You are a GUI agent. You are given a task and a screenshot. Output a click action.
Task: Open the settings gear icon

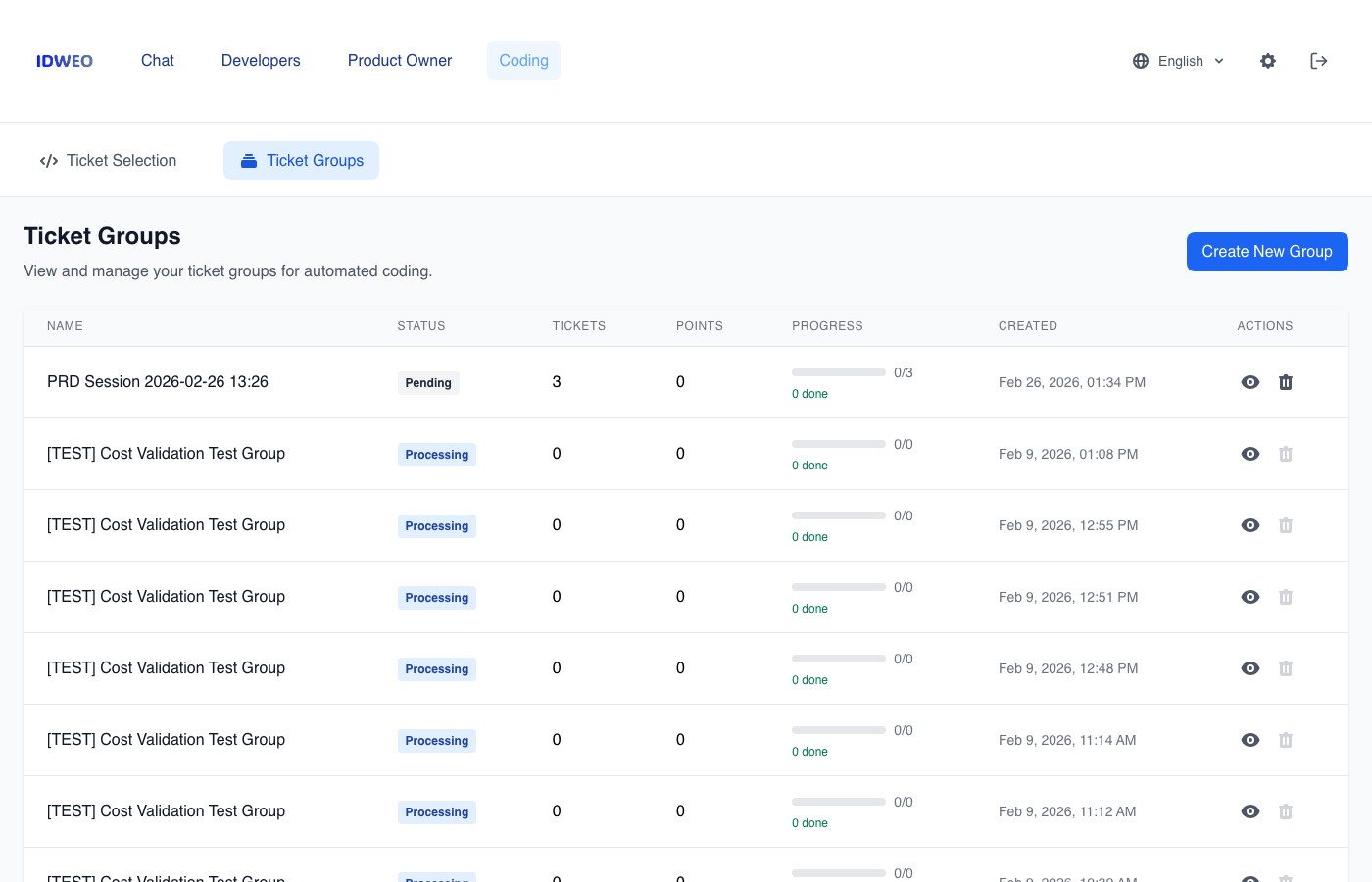[x=1268, y=61]
